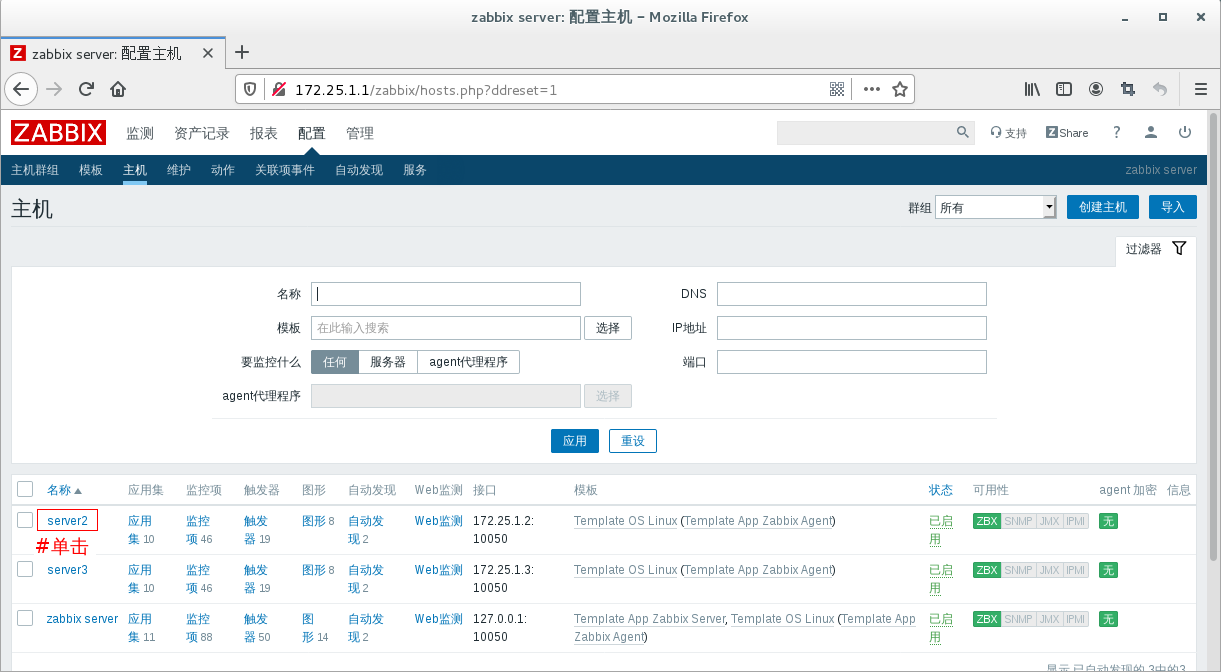
Task: Click the 端口 filter input field
Action: [x=852, y=362]
